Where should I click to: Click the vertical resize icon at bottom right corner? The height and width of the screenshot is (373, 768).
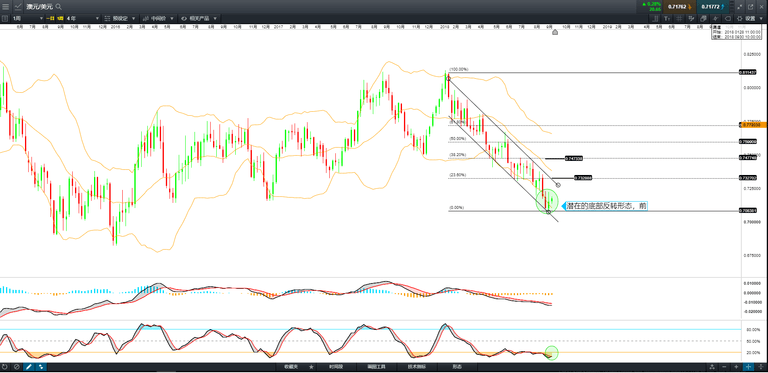[761, 367]
